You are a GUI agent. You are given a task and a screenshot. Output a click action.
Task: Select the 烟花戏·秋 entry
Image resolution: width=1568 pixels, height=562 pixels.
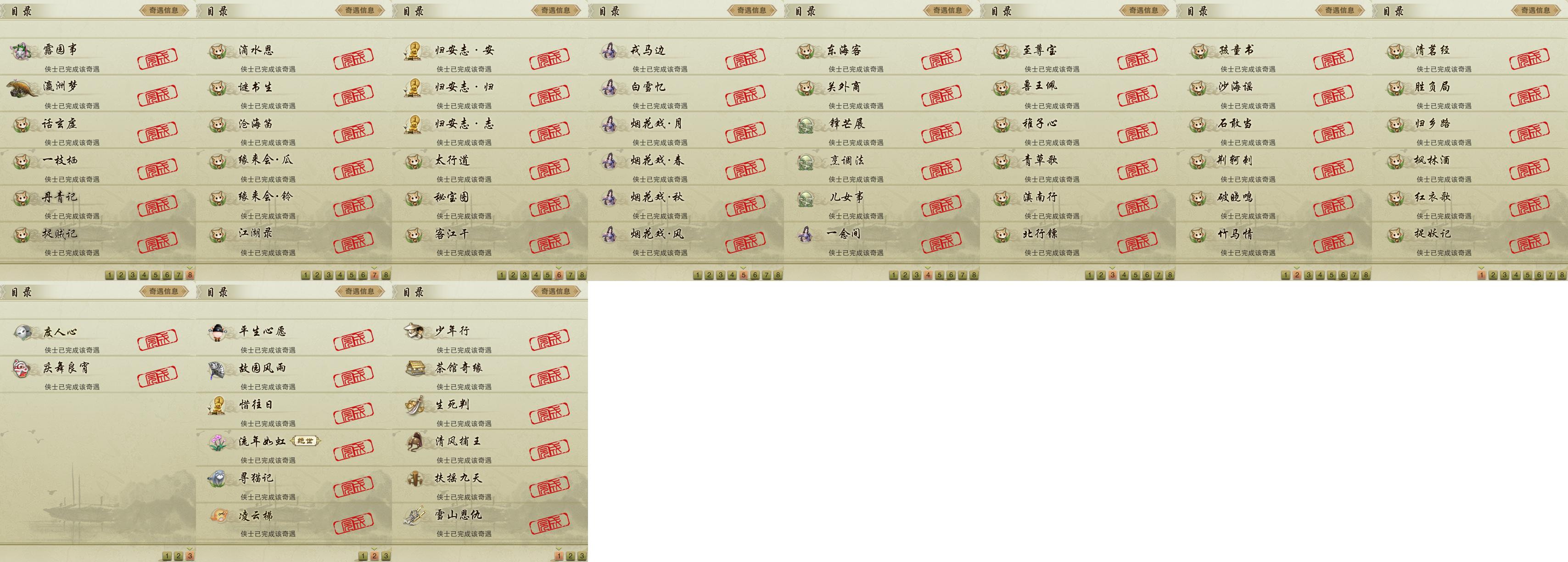[x=686, y=204]
